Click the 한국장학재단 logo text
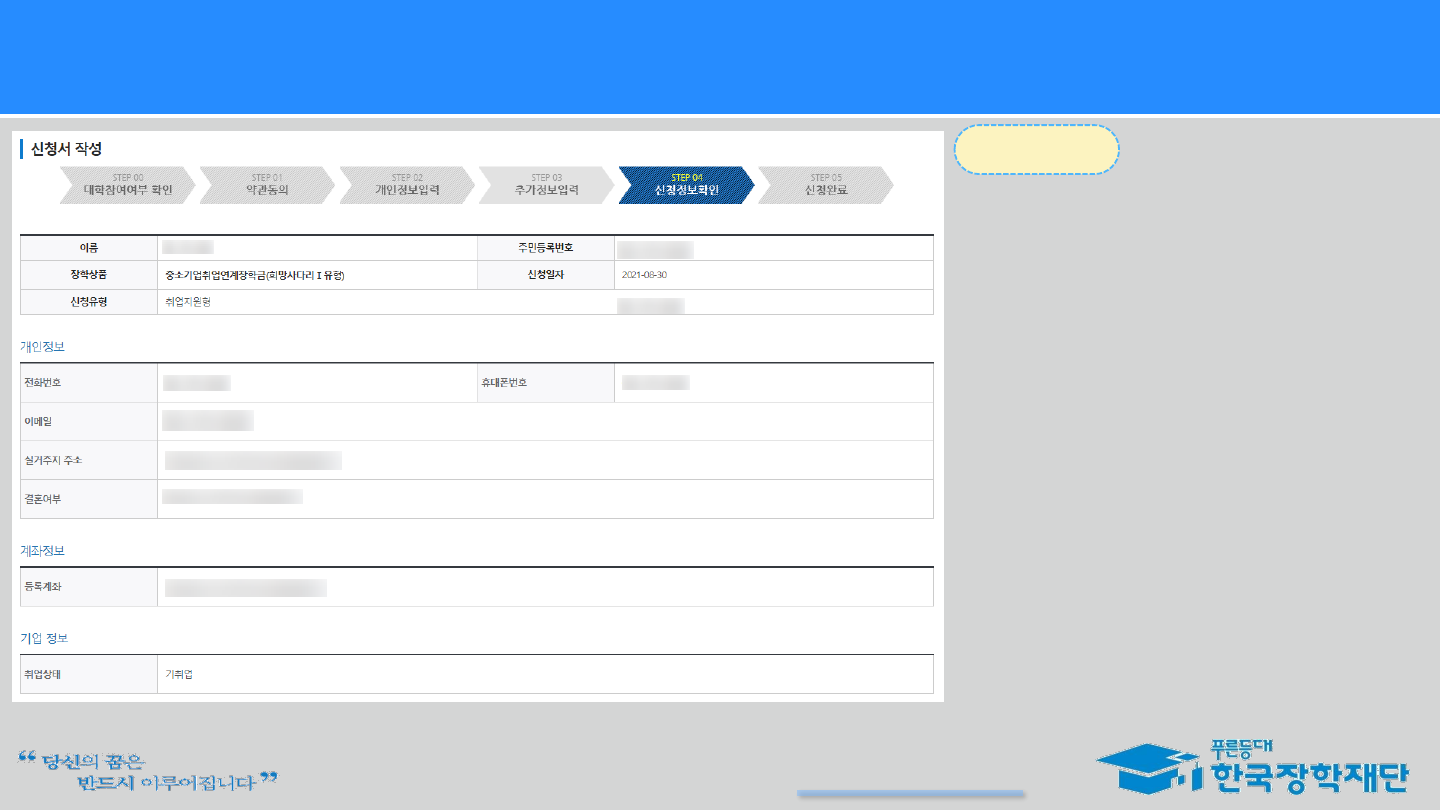The image size is (1440, 810). pyautogui.click(x=1308, y=773)
